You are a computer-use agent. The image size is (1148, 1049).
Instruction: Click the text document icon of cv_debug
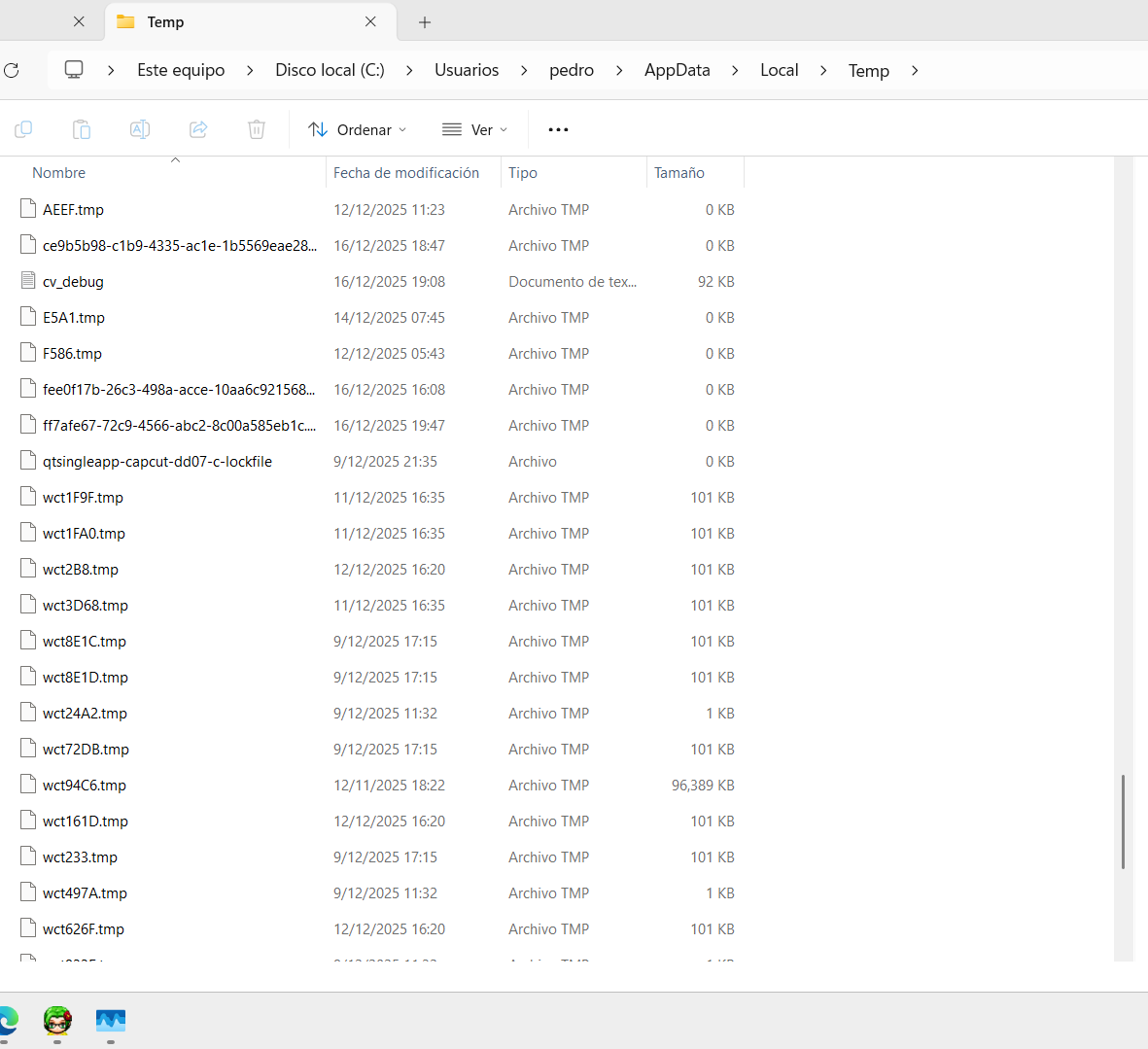click(28, 280)
